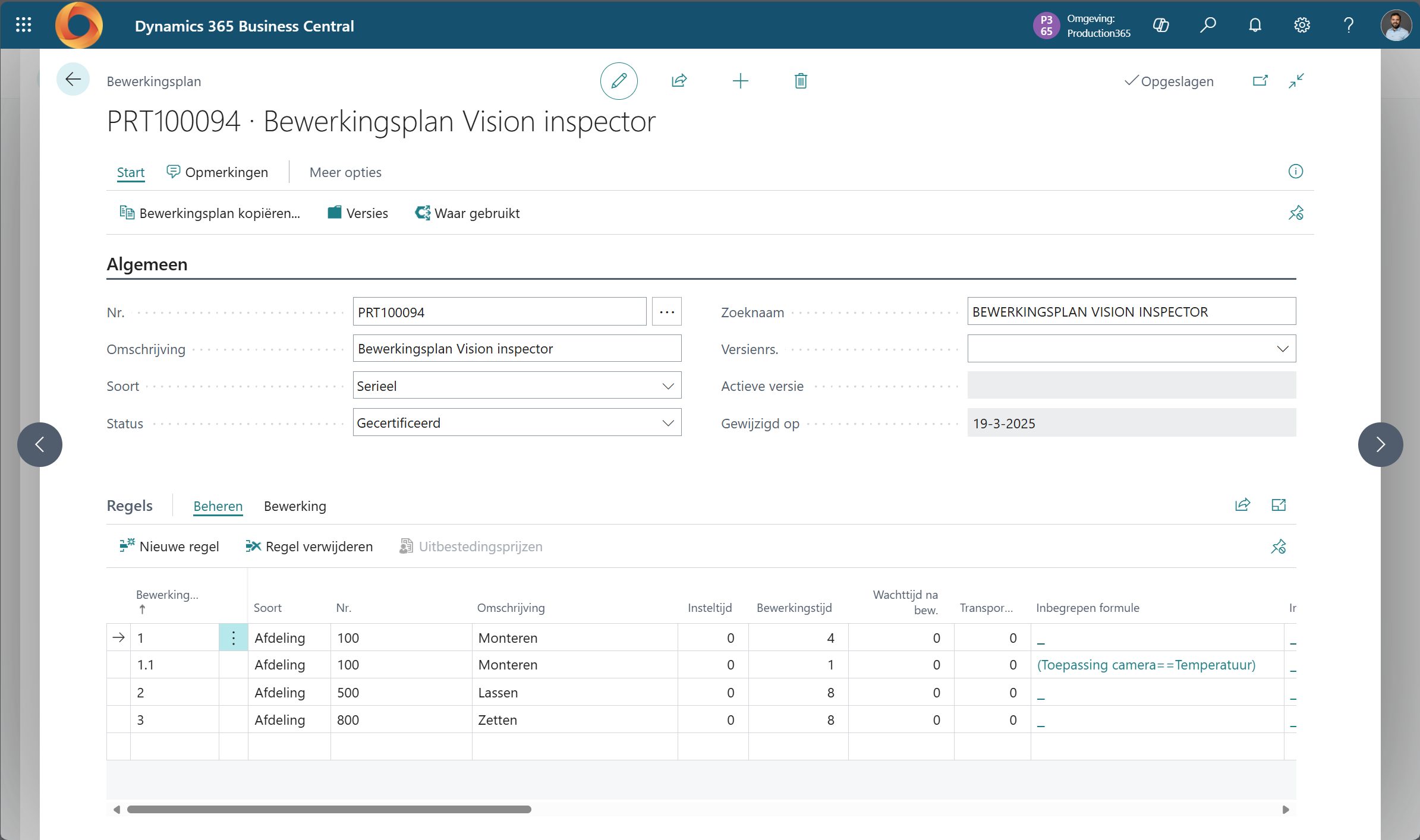The width and height of the screenshot is (1420, 840).
Task: Switch to the Bewerking tab in Regels
Action: [295, 506]
